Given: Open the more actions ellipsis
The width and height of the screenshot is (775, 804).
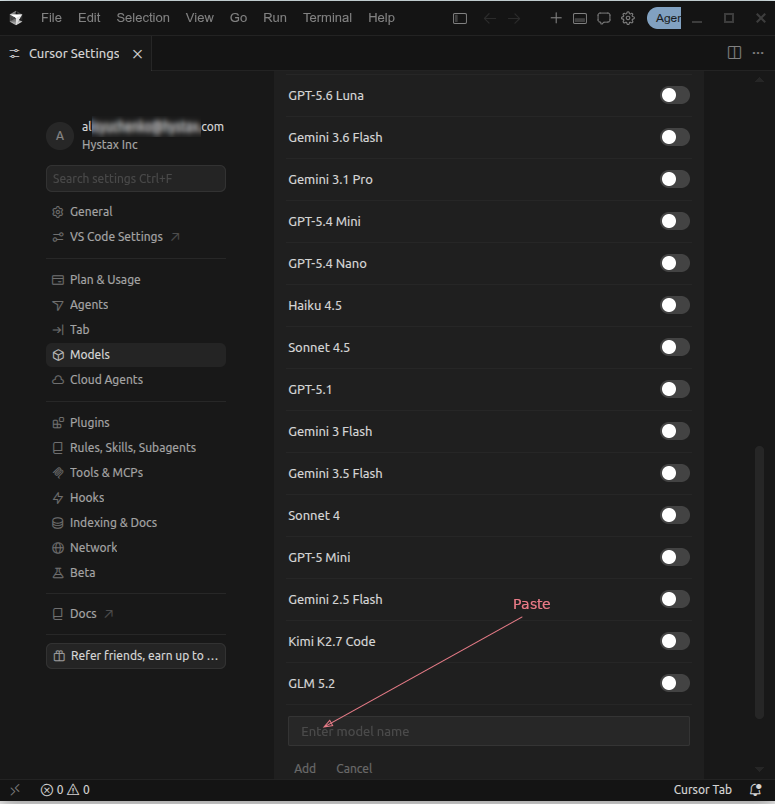Looking at the screenshot, I should [758, 53].
